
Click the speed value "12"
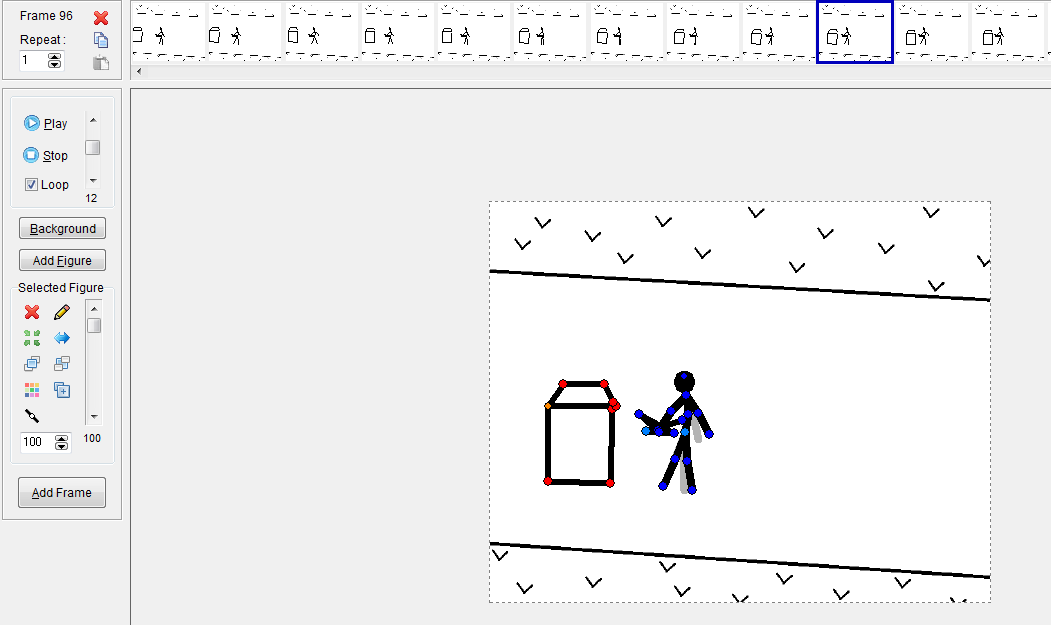pyautogui.click(x=91, y=198)
